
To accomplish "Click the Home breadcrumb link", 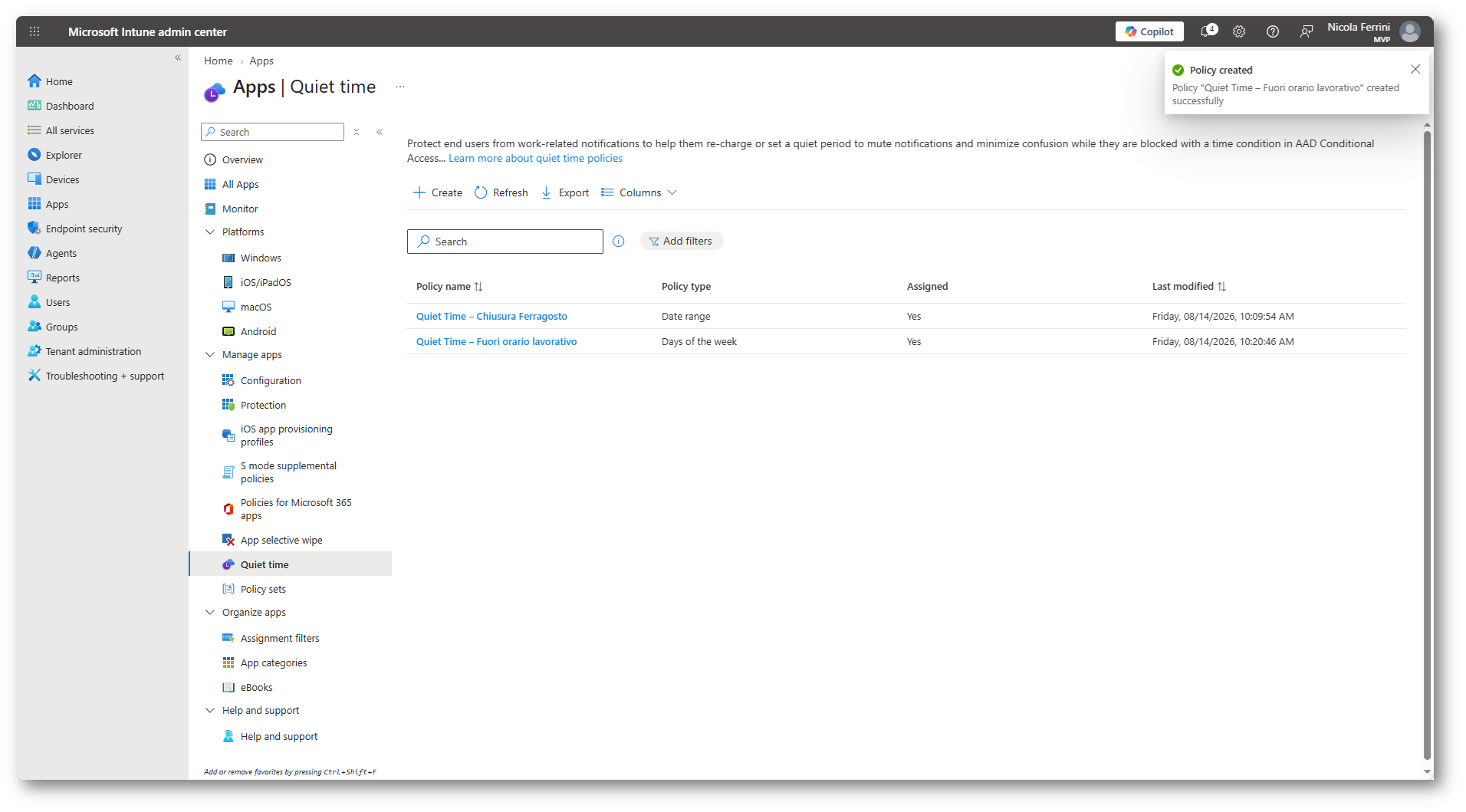I will 218,61.
